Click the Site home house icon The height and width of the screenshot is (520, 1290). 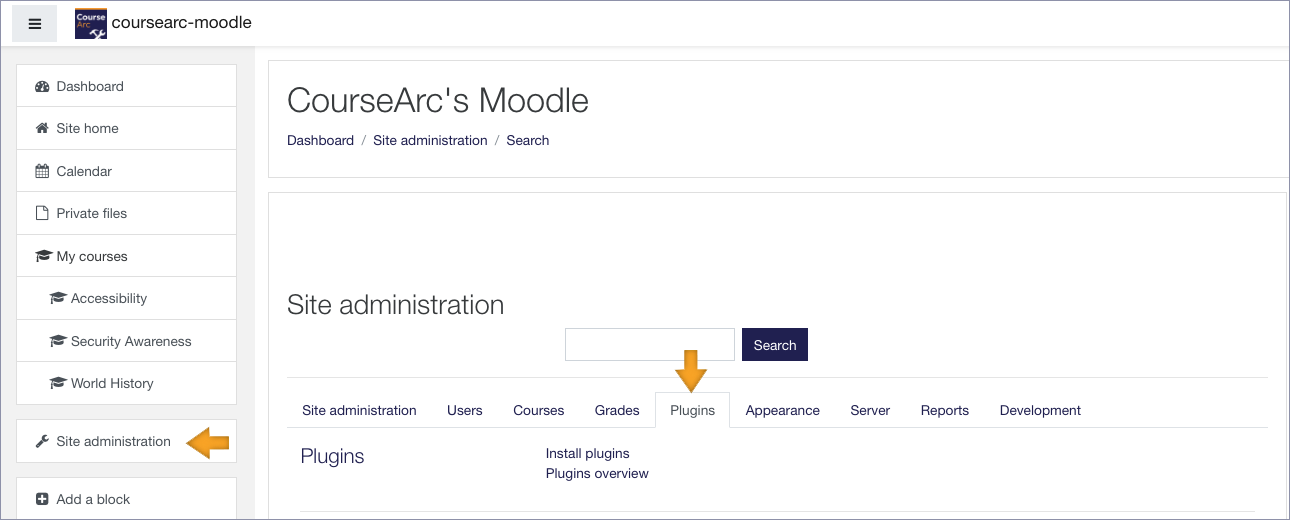(x=42, y=128)
